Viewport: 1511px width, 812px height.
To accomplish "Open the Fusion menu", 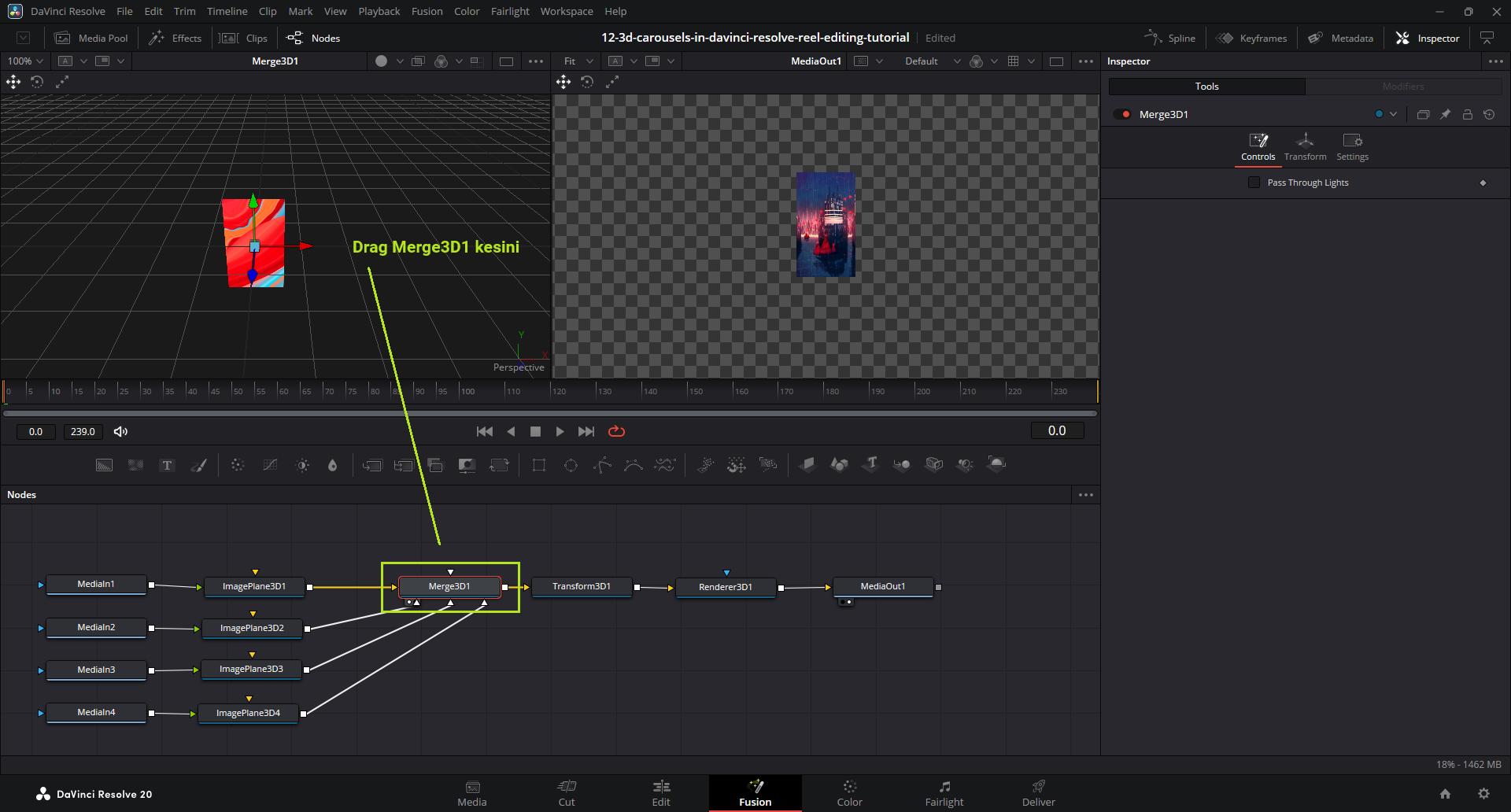I will coord(427,11).
